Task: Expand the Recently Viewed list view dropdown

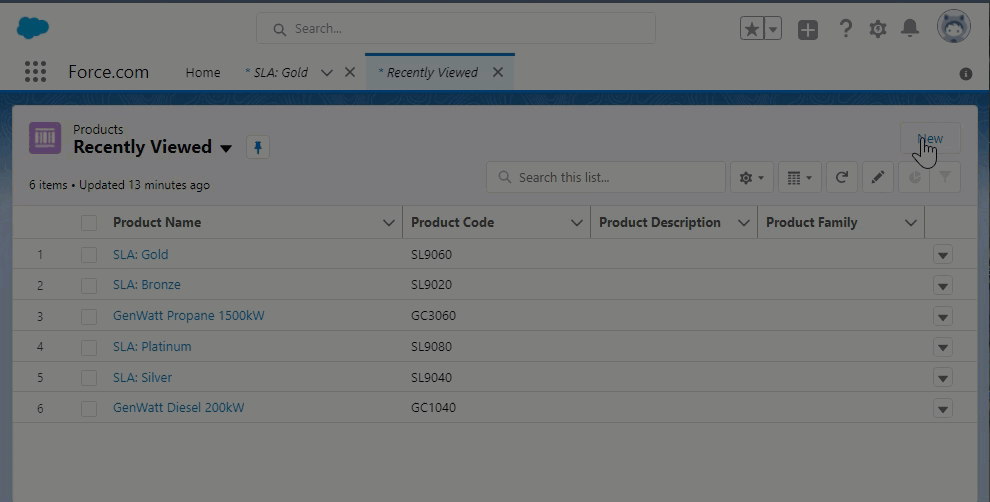Action: (x=226, y=148)
